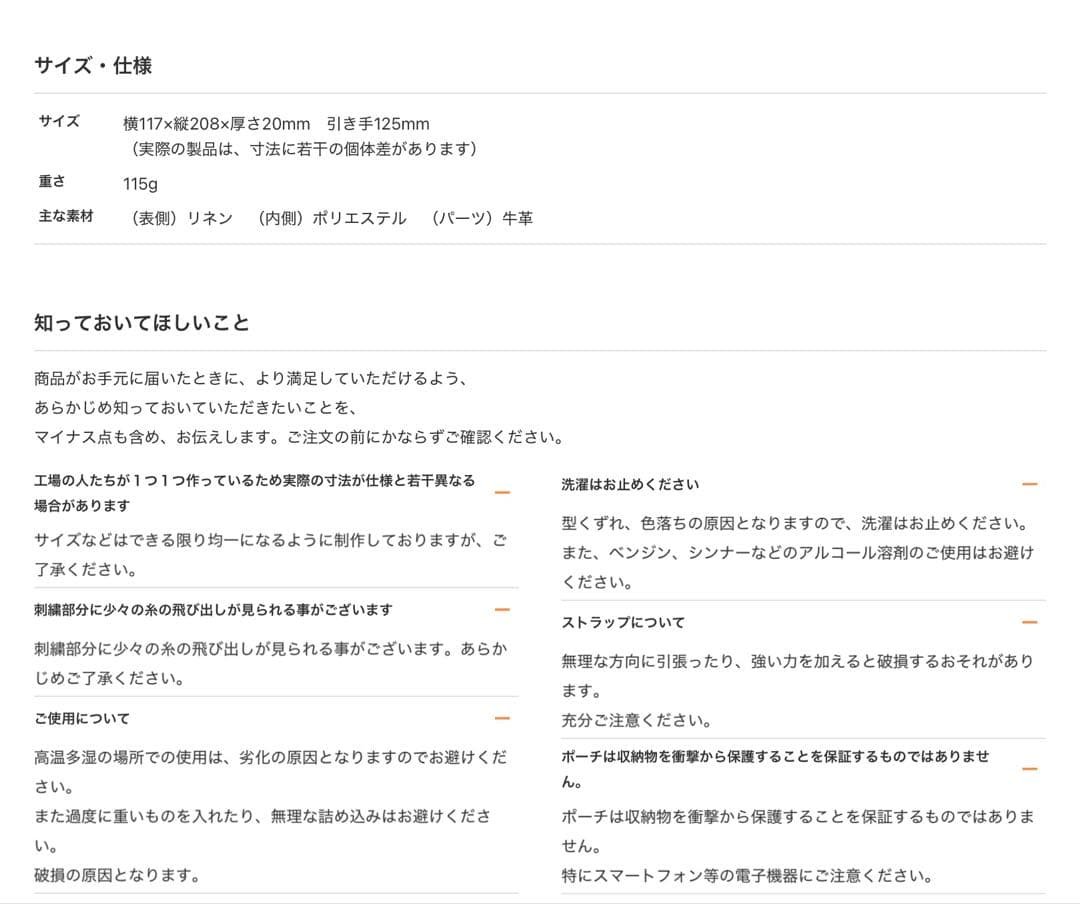The height and width of the screenshot is (904, 1080).
Task: Click the 115g weight value
Action: 140,185
